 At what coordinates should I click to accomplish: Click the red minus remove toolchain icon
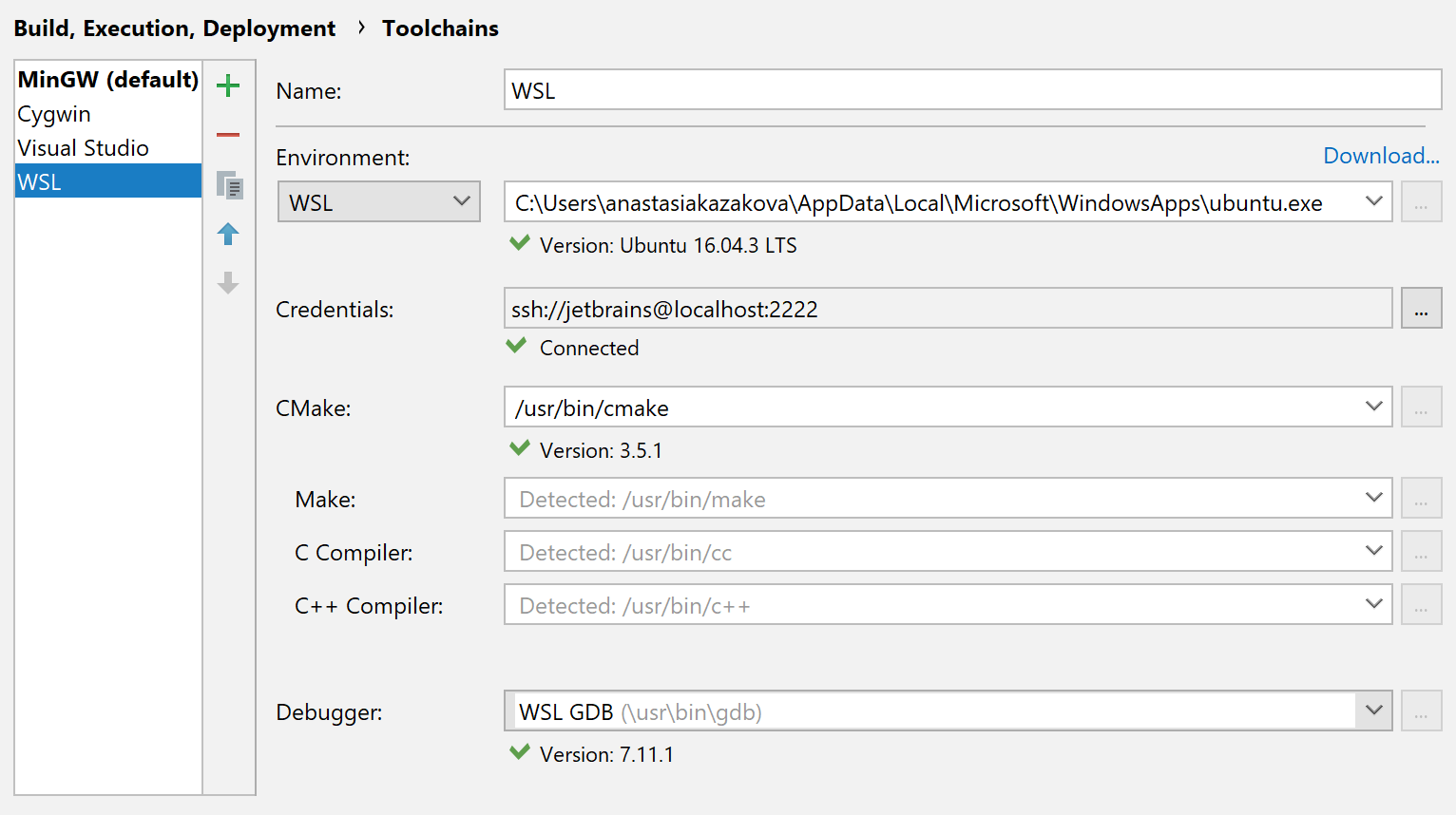[228, 135]
